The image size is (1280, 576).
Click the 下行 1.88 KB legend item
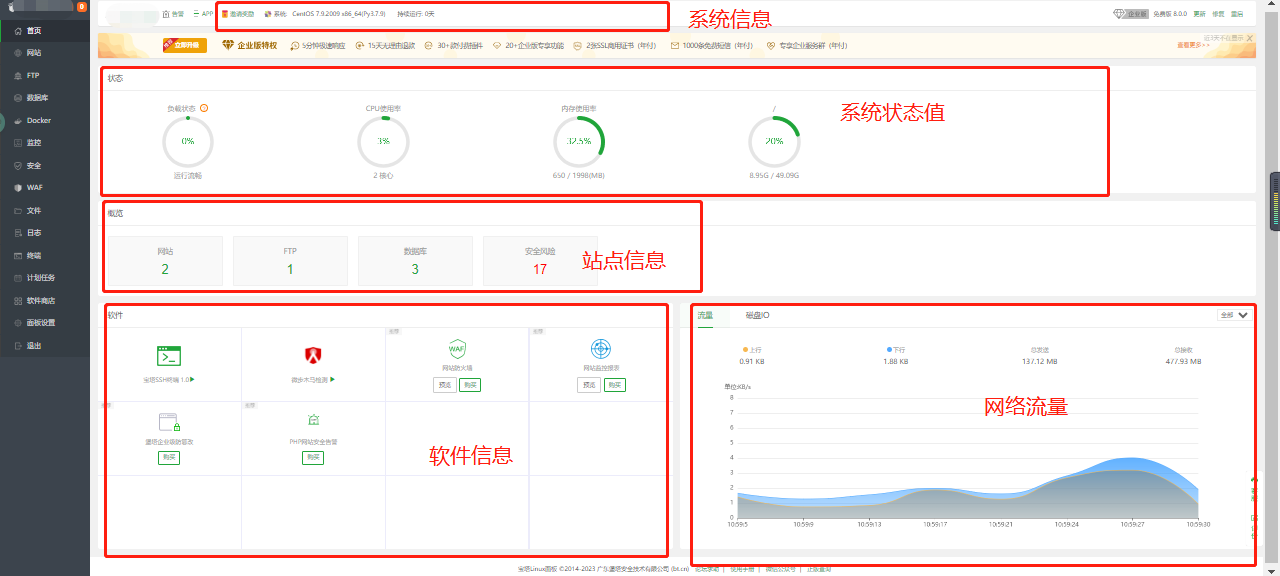896,356
